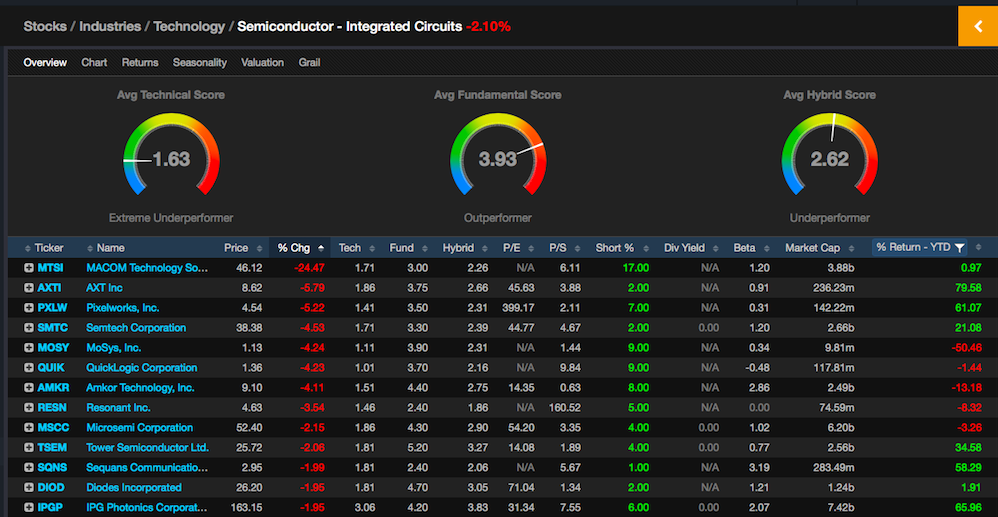
Task: Expand the MOSY row
Action: [29, 348]
